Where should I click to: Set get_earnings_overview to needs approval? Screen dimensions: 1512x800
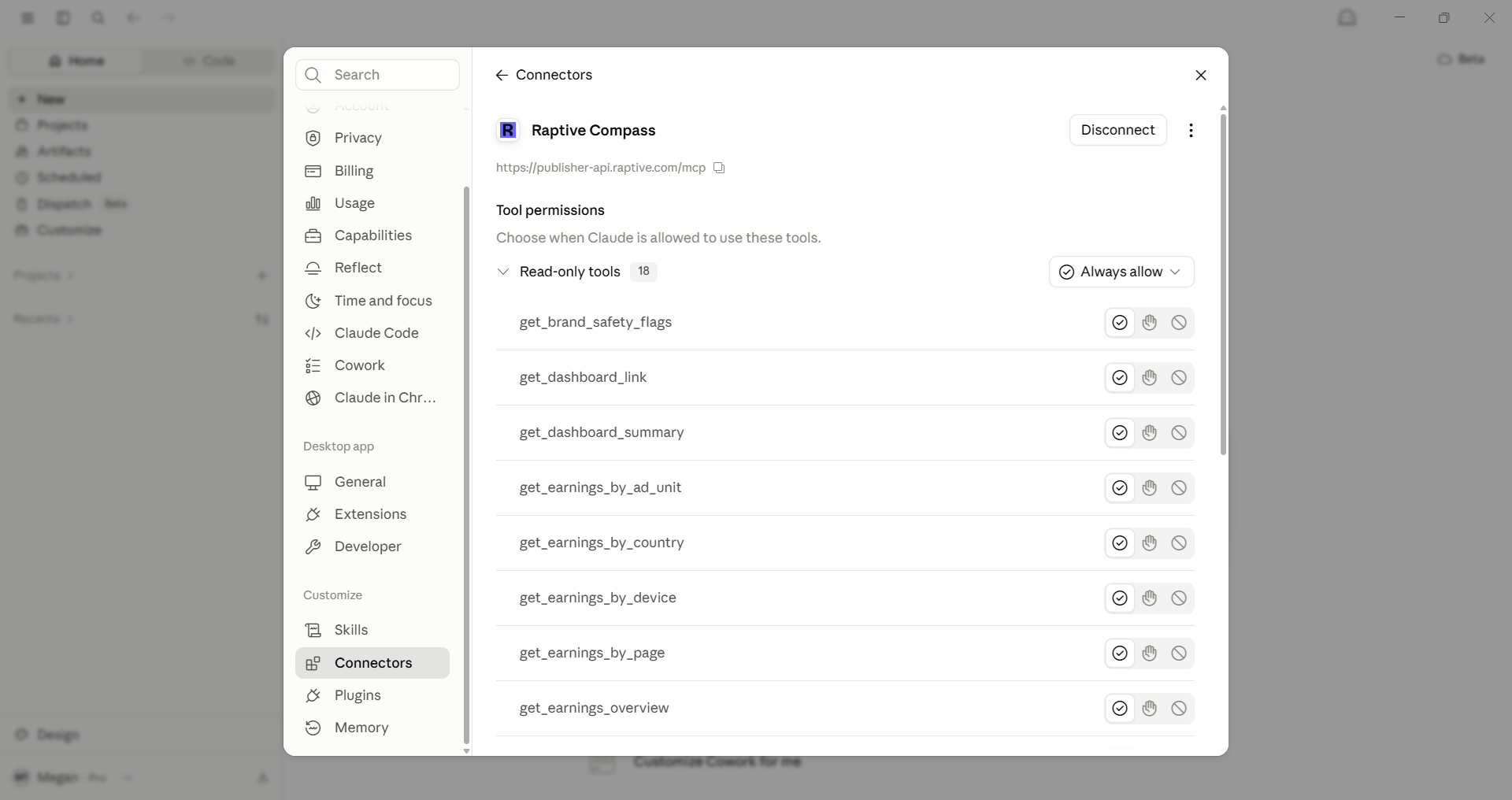[1149, 709]
